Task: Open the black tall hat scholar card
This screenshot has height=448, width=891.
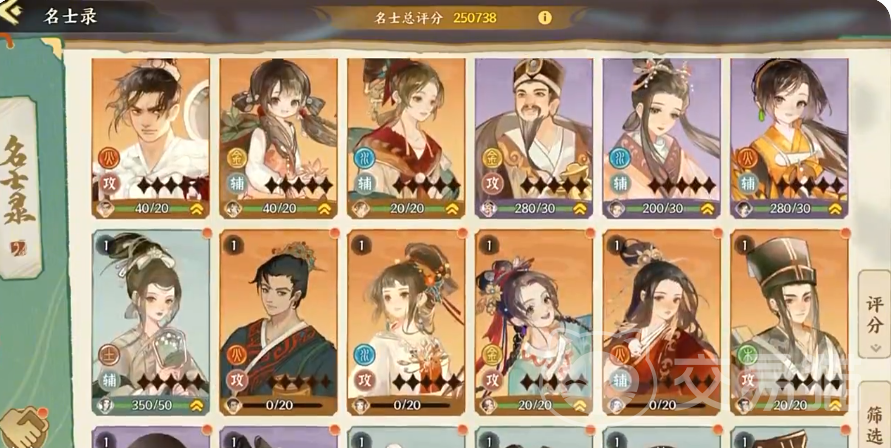Action: coord(789,322)
